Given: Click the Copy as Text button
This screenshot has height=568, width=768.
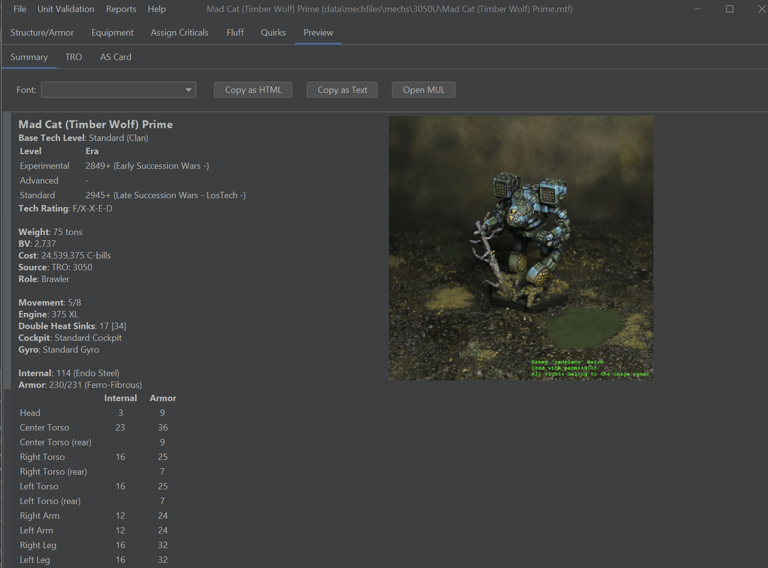Looking at the screenshot, I should (x=342, y=90).
